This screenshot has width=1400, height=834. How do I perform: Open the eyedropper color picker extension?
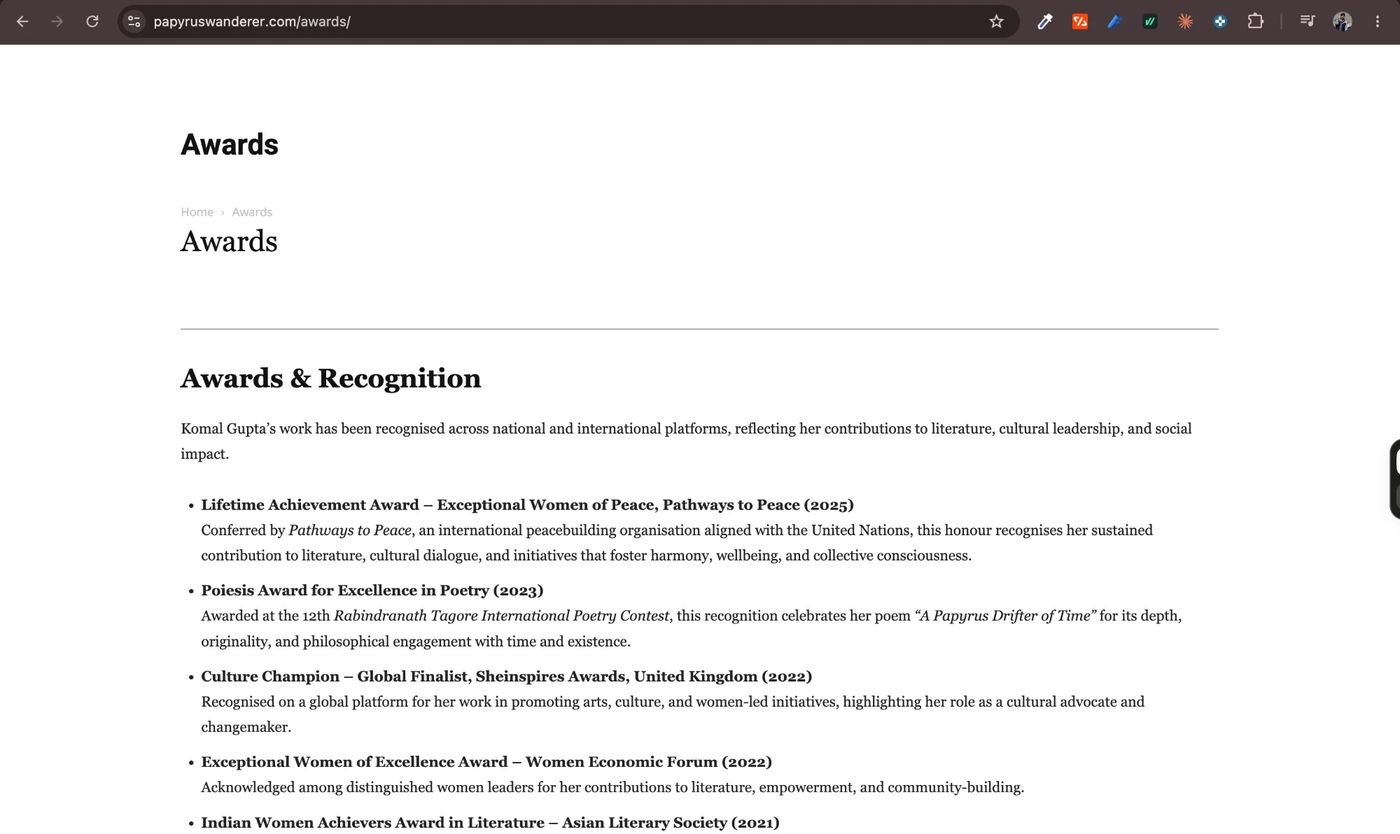coord(1045,21)
